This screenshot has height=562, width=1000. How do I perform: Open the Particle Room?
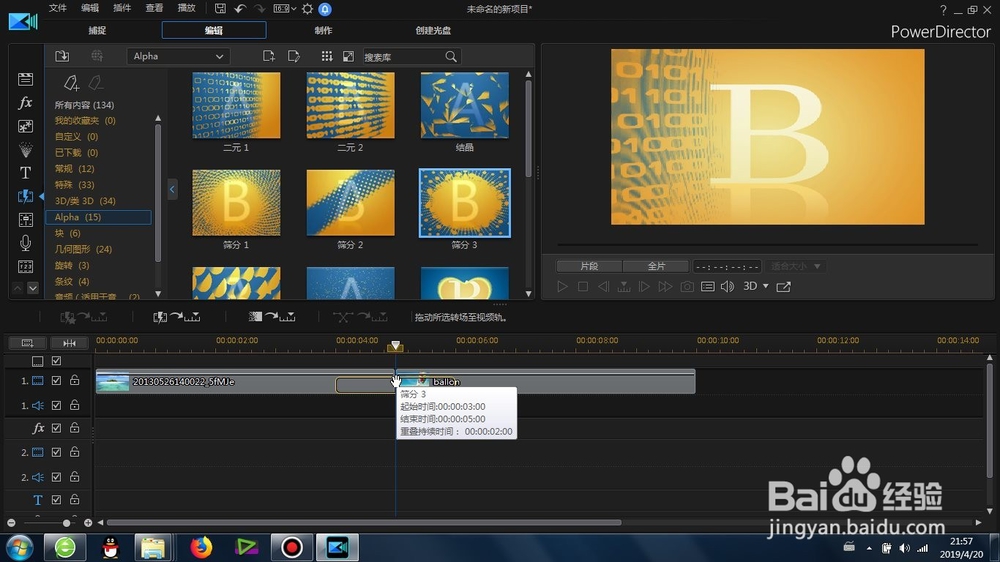[26, 150]
